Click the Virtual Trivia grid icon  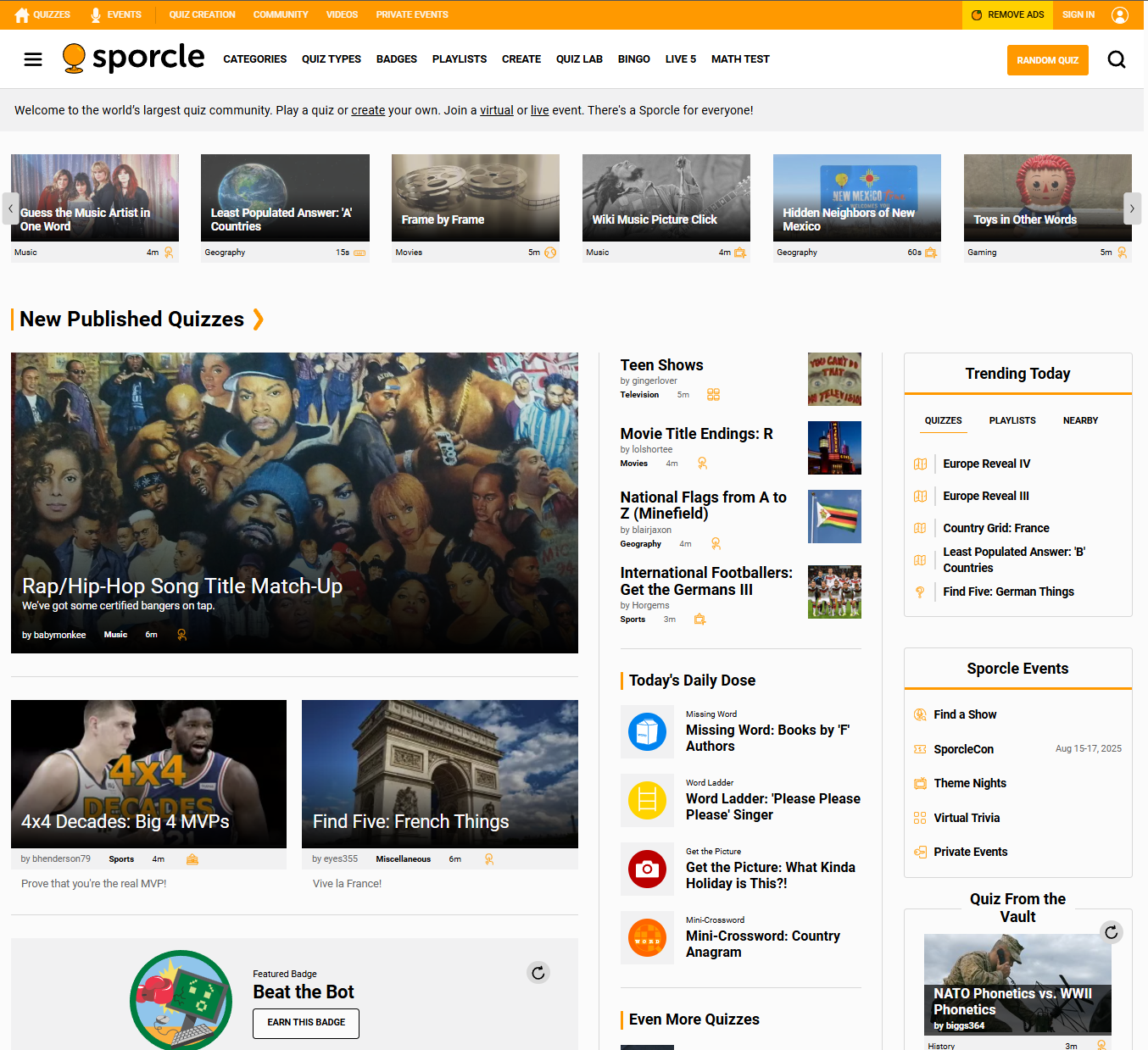click(x=920, y=818)
